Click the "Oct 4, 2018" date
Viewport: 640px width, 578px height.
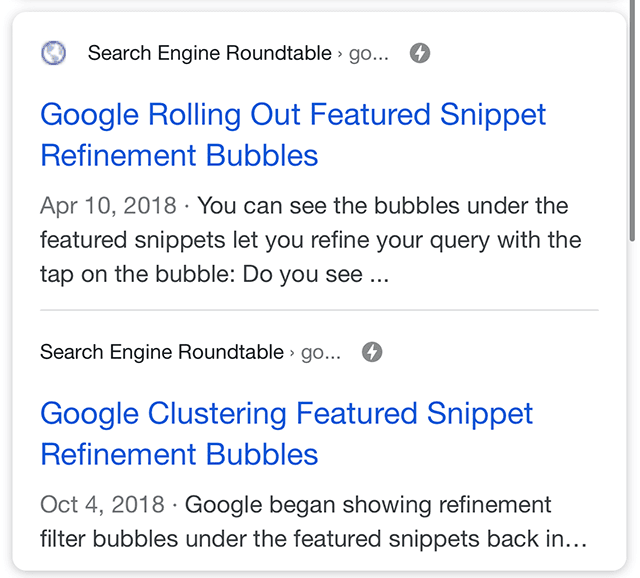click(101, 505)
